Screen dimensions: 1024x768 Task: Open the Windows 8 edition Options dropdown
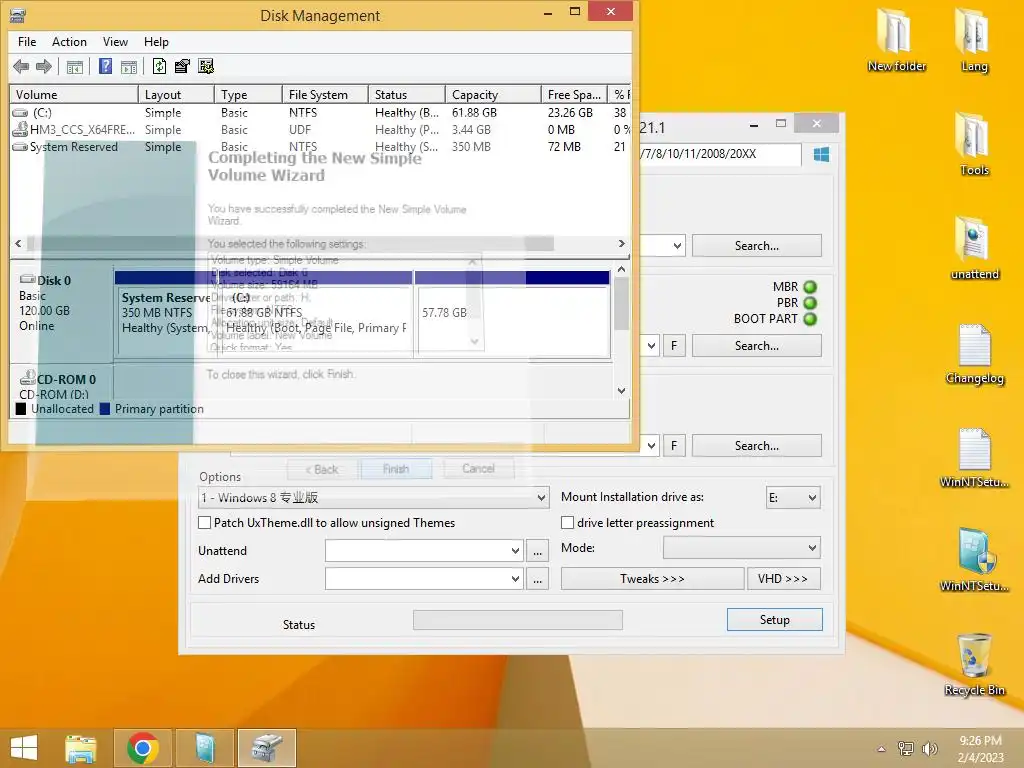point(374,498)
